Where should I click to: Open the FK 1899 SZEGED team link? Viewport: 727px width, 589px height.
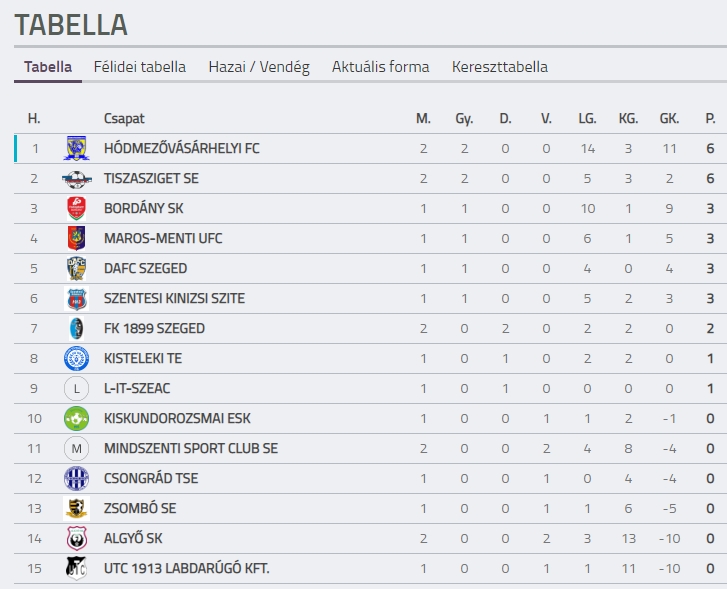tap(154, 328)
